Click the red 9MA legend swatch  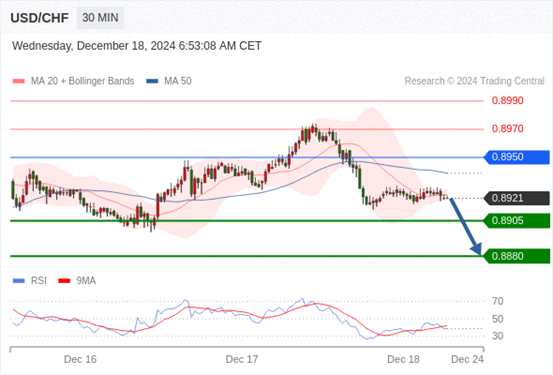(x=64, y=281)
